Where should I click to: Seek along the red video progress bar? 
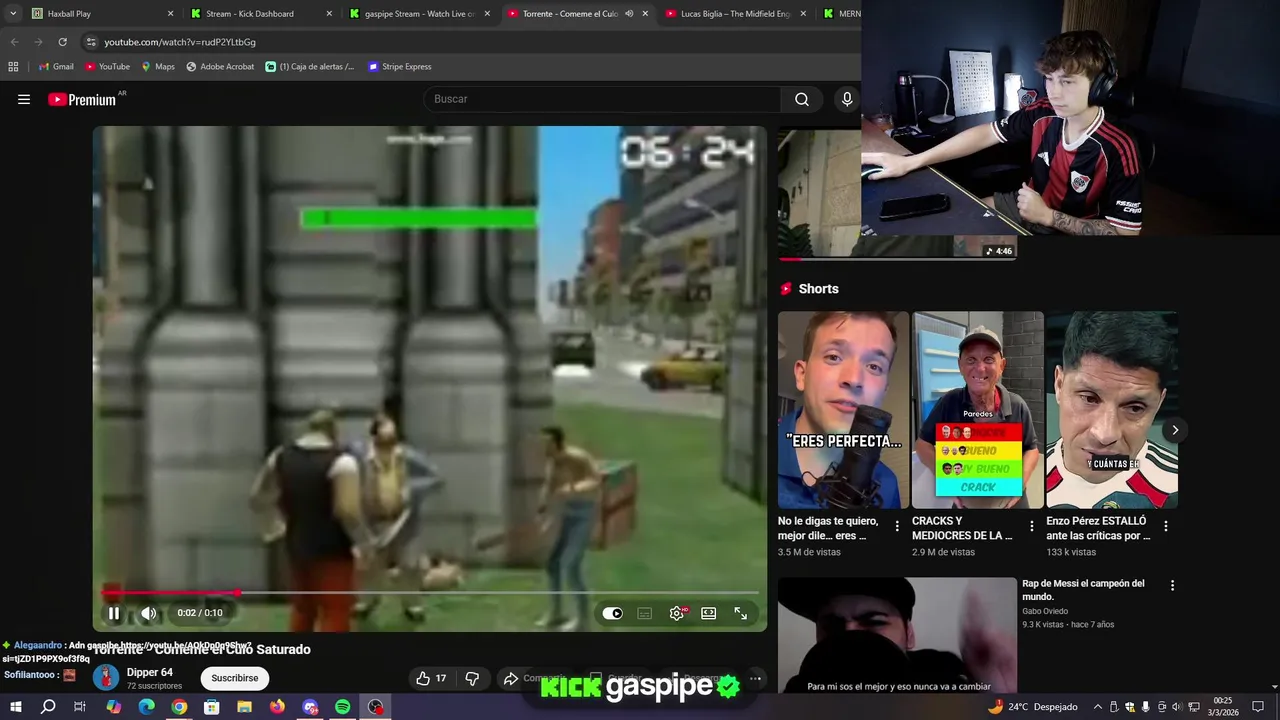tap(430, 593)
